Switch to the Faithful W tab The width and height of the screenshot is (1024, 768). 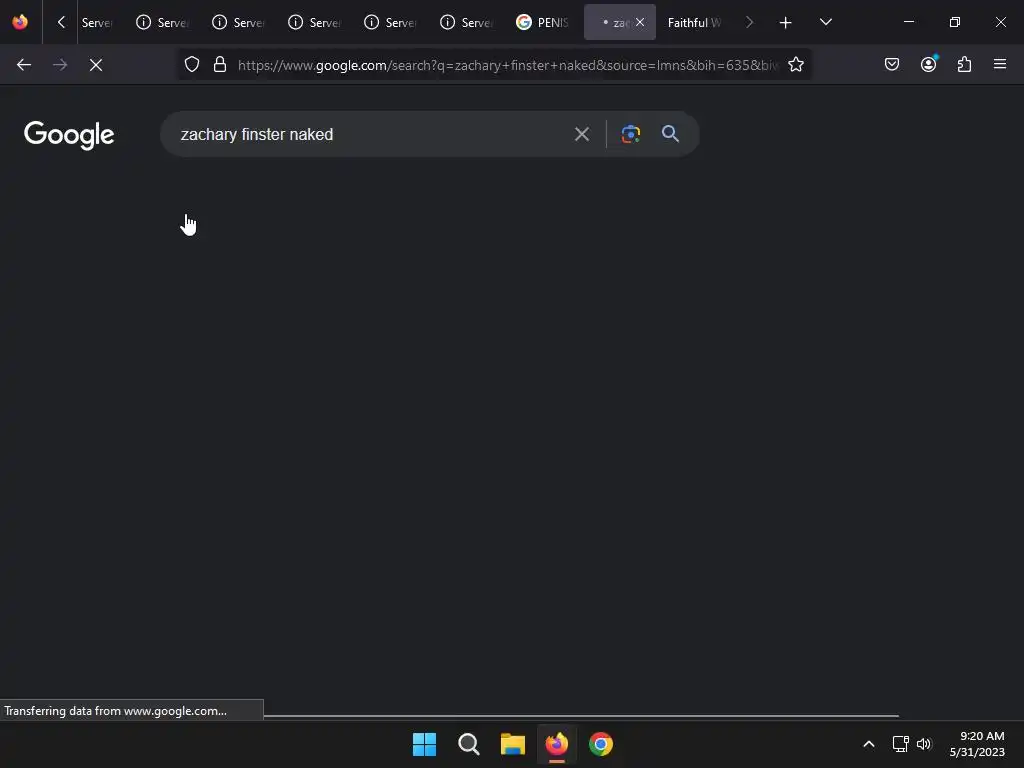pyautogui.click(x=694, y=22)
